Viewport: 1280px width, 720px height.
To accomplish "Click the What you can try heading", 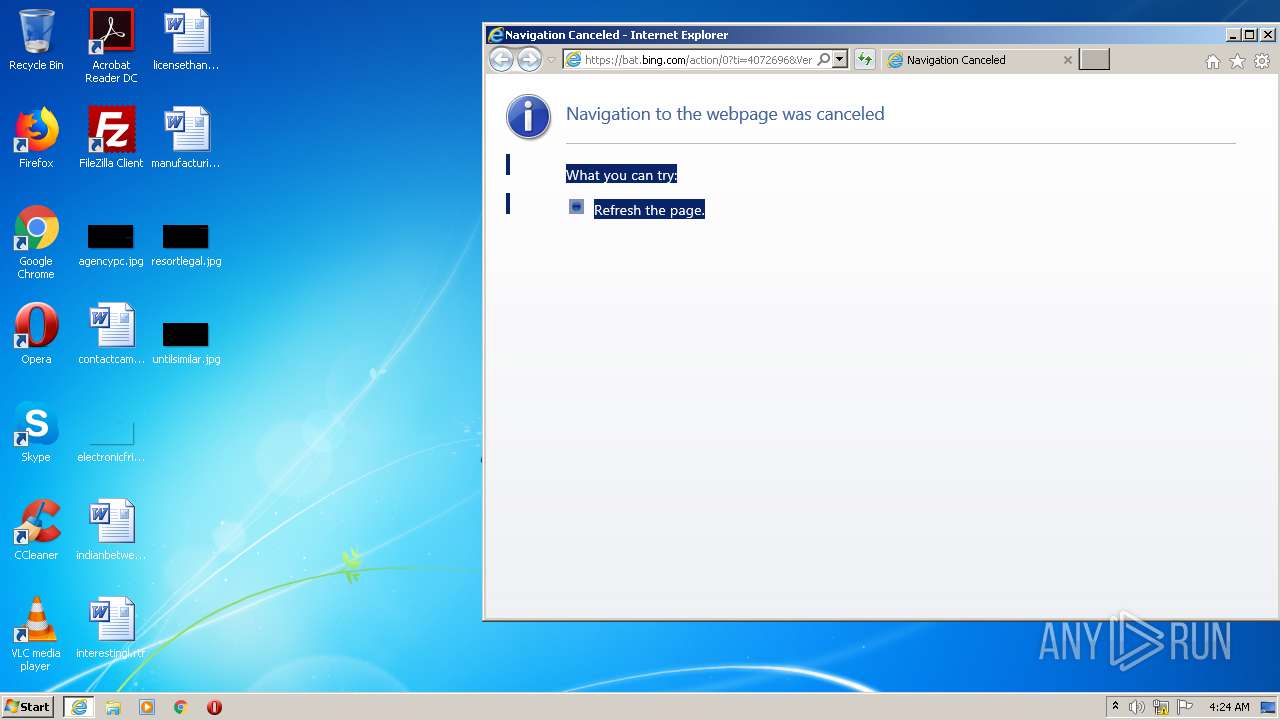I will click(621, 175).
